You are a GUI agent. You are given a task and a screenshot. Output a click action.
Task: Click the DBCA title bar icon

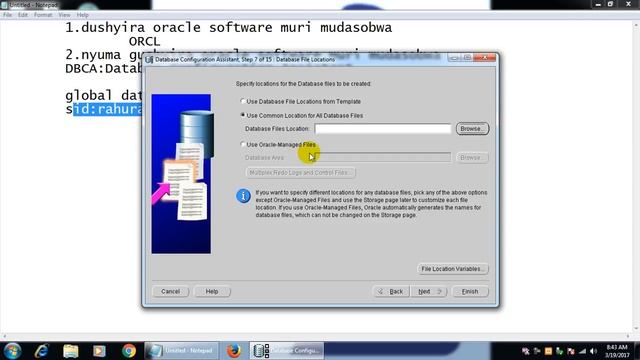coord(149,60)
